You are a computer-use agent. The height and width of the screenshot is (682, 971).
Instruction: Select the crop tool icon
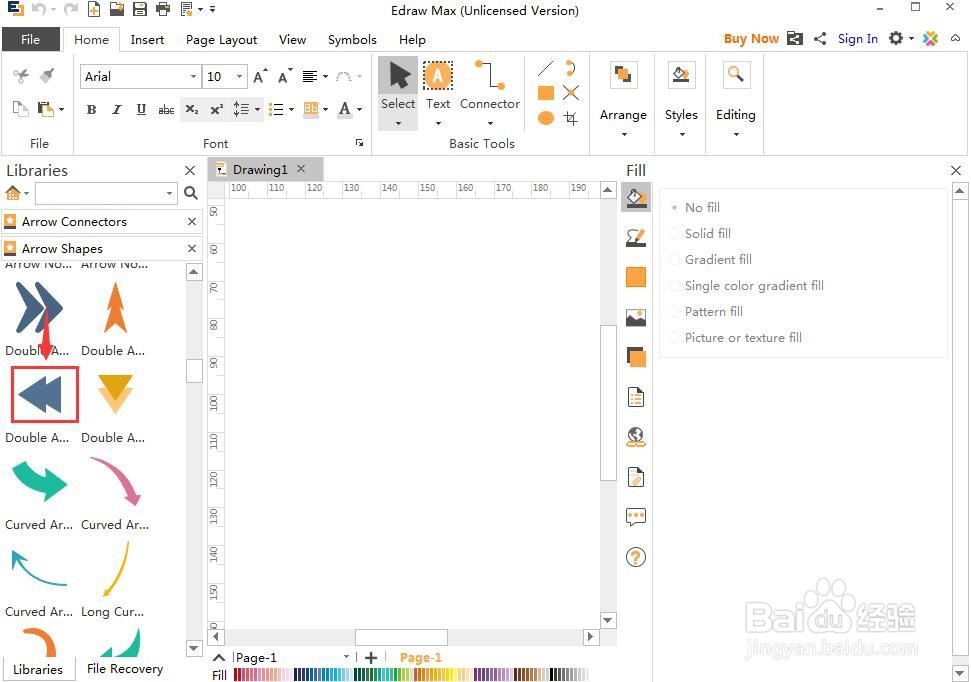click(x=571, y=118)
